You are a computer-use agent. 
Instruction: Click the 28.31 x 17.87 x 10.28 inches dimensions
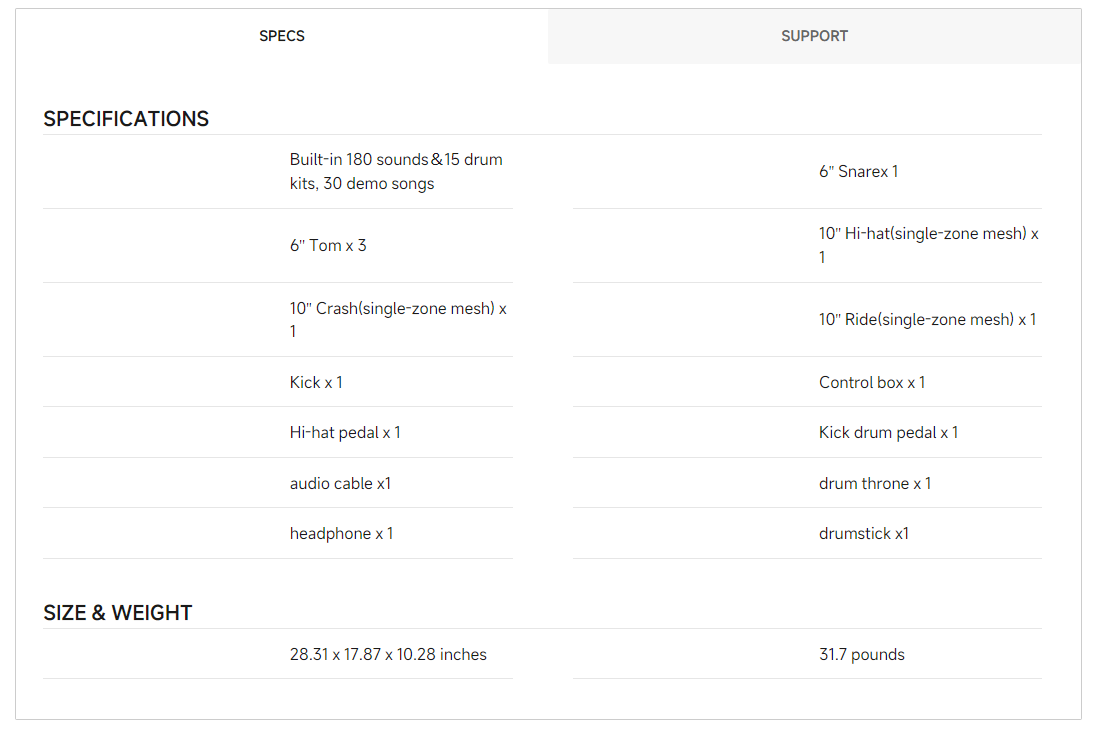(388, 655)
